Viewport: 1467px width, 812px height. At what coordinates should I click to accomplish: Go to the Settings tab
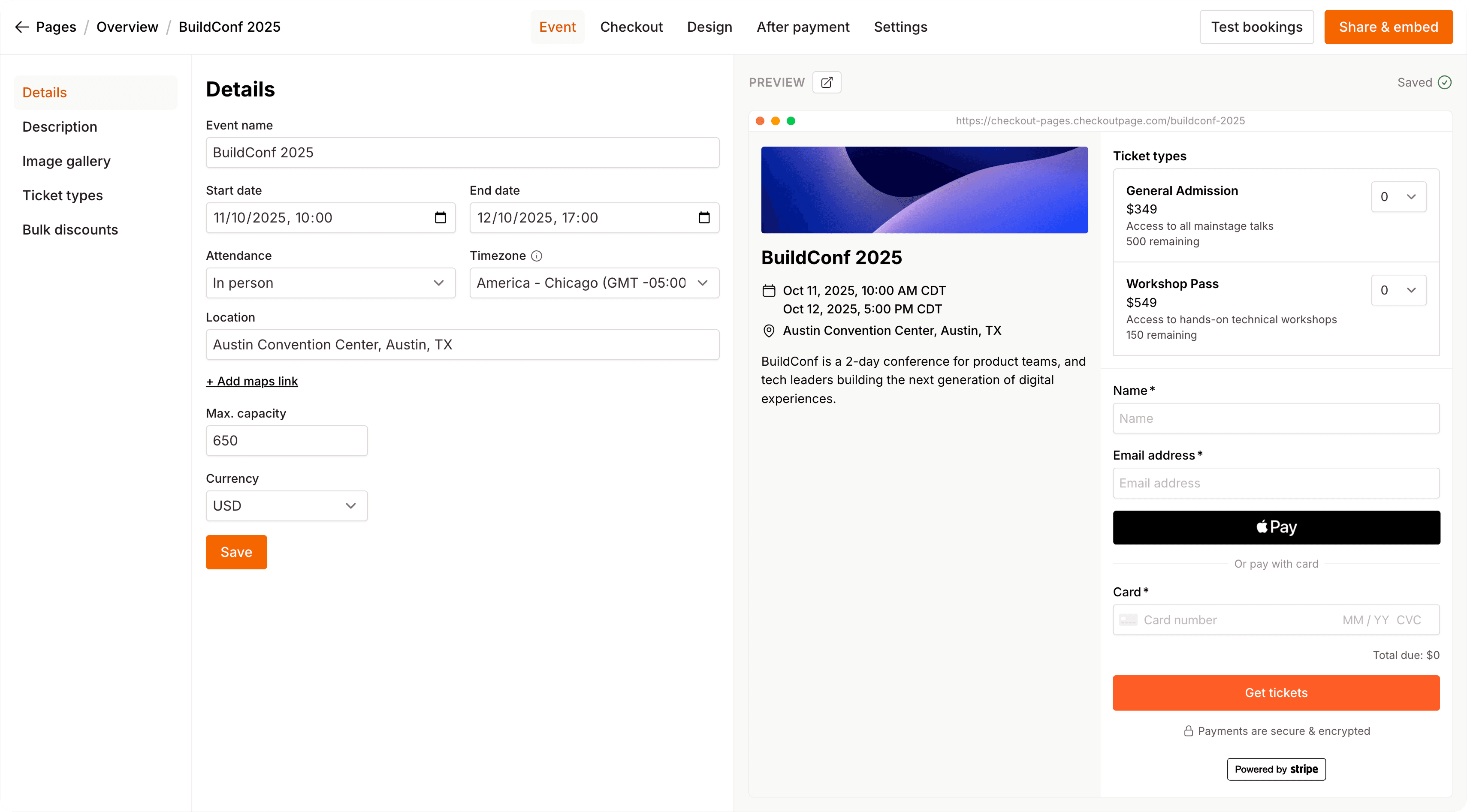click(900, 27)
